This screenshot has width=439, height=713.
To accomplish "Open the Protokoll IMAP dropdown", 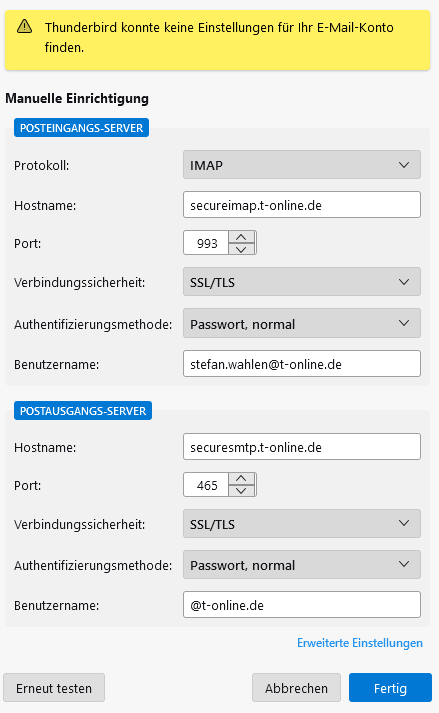I will 302,165.
